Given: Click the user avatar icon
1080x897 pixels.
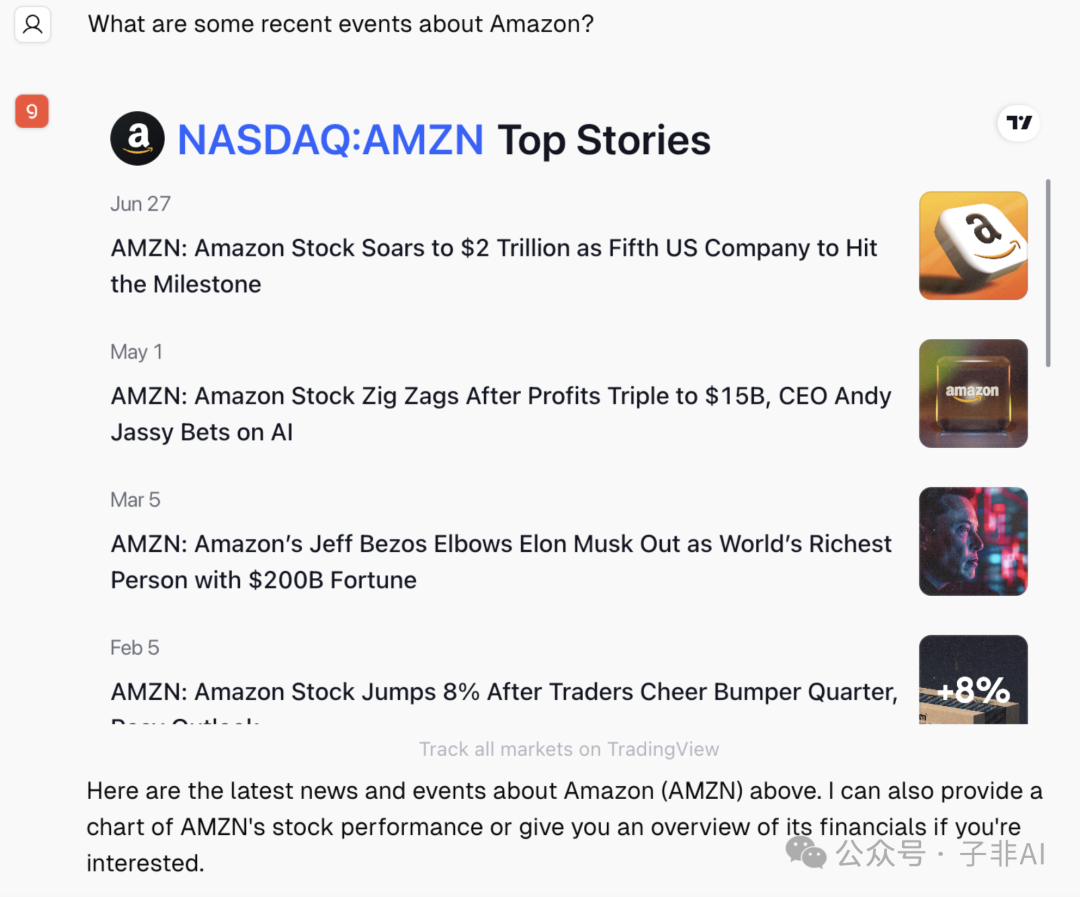Looking at the screenshot, I should point(32,25).
